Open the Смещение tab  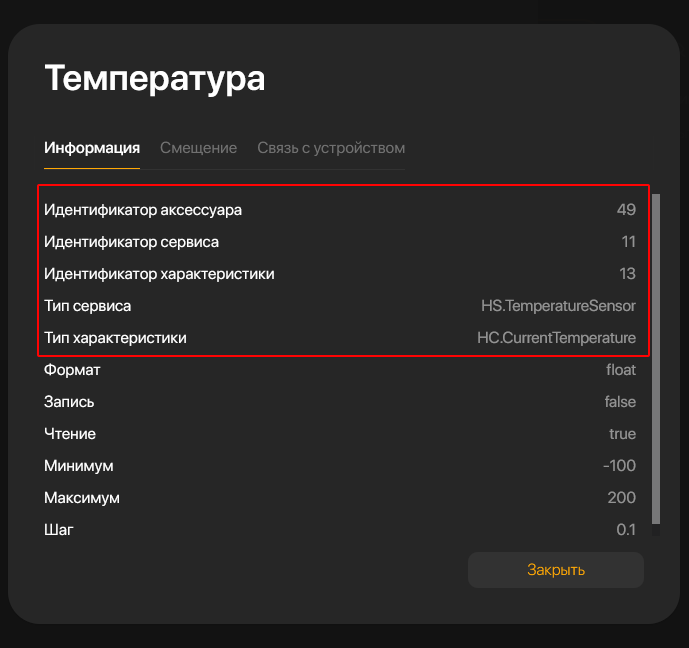(x=198, y=148)
